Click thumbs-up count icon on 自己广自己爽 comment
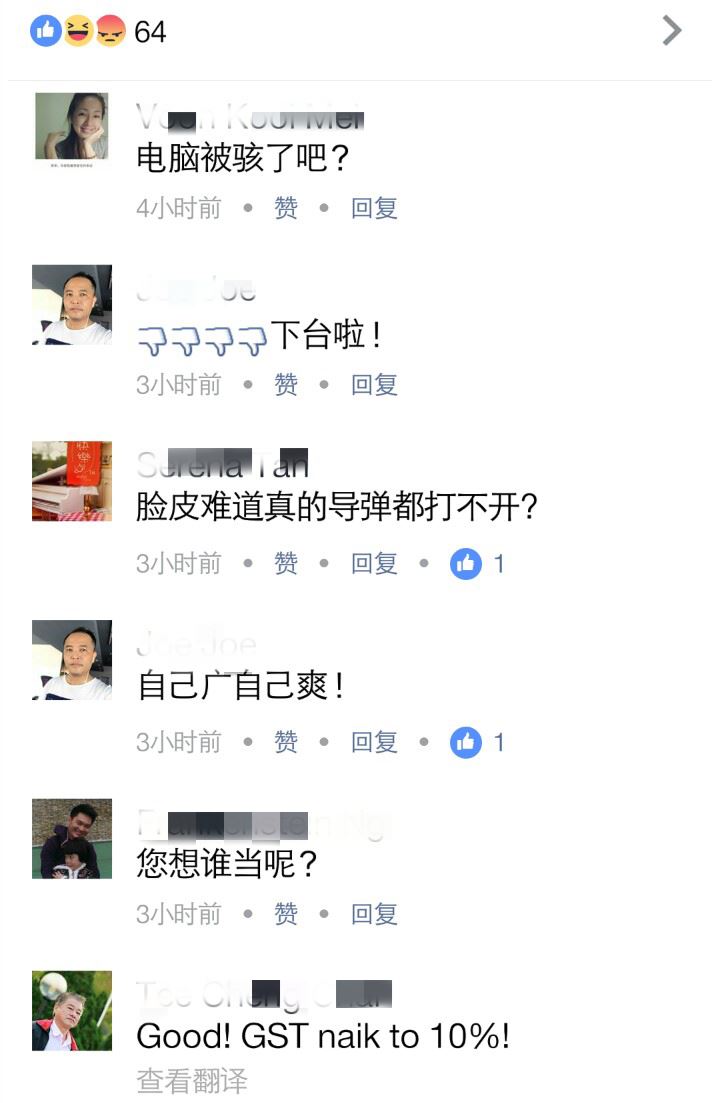This screenshot has height=1103, width=720. coord(465,742)
